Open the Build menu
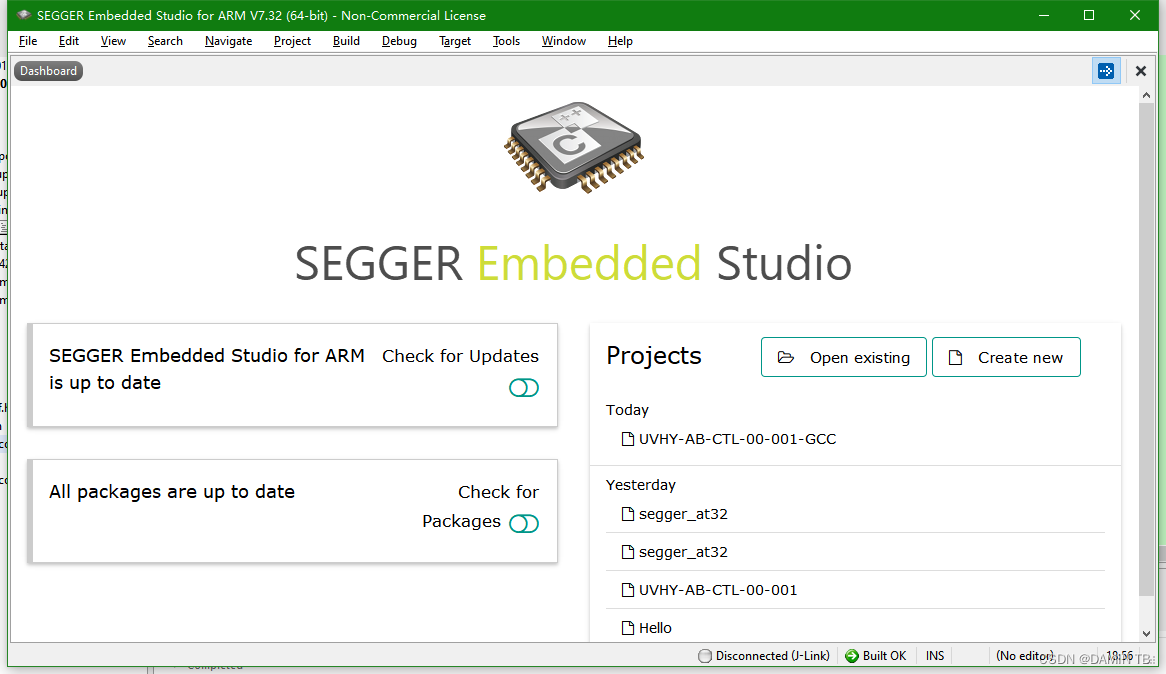The image size is (1166, 674). point(346,41)
